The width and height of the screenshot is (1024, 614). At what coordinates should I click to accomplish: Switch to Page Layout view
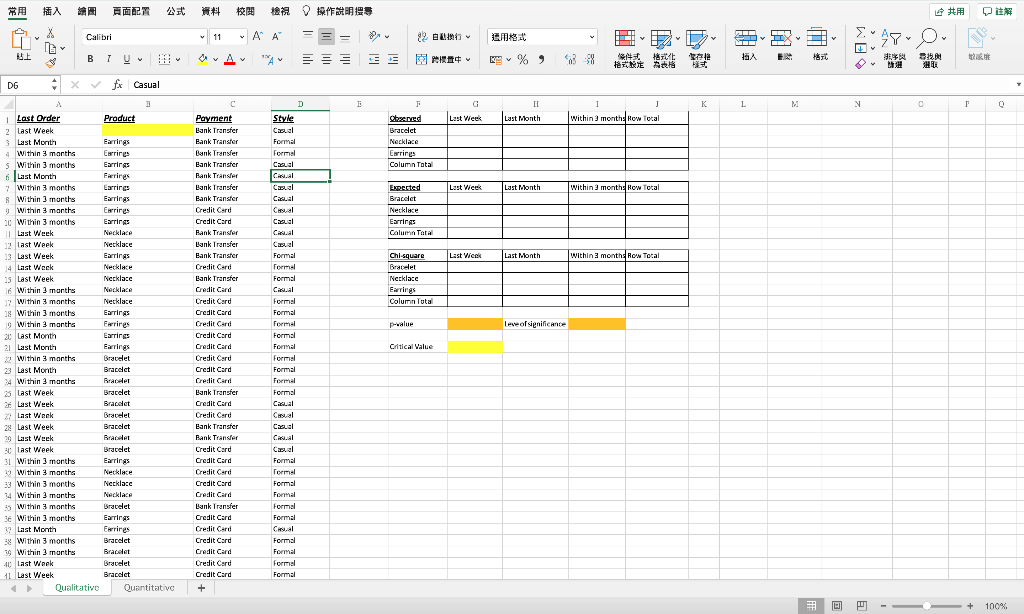pyautogui.click(x=837, y=606)
